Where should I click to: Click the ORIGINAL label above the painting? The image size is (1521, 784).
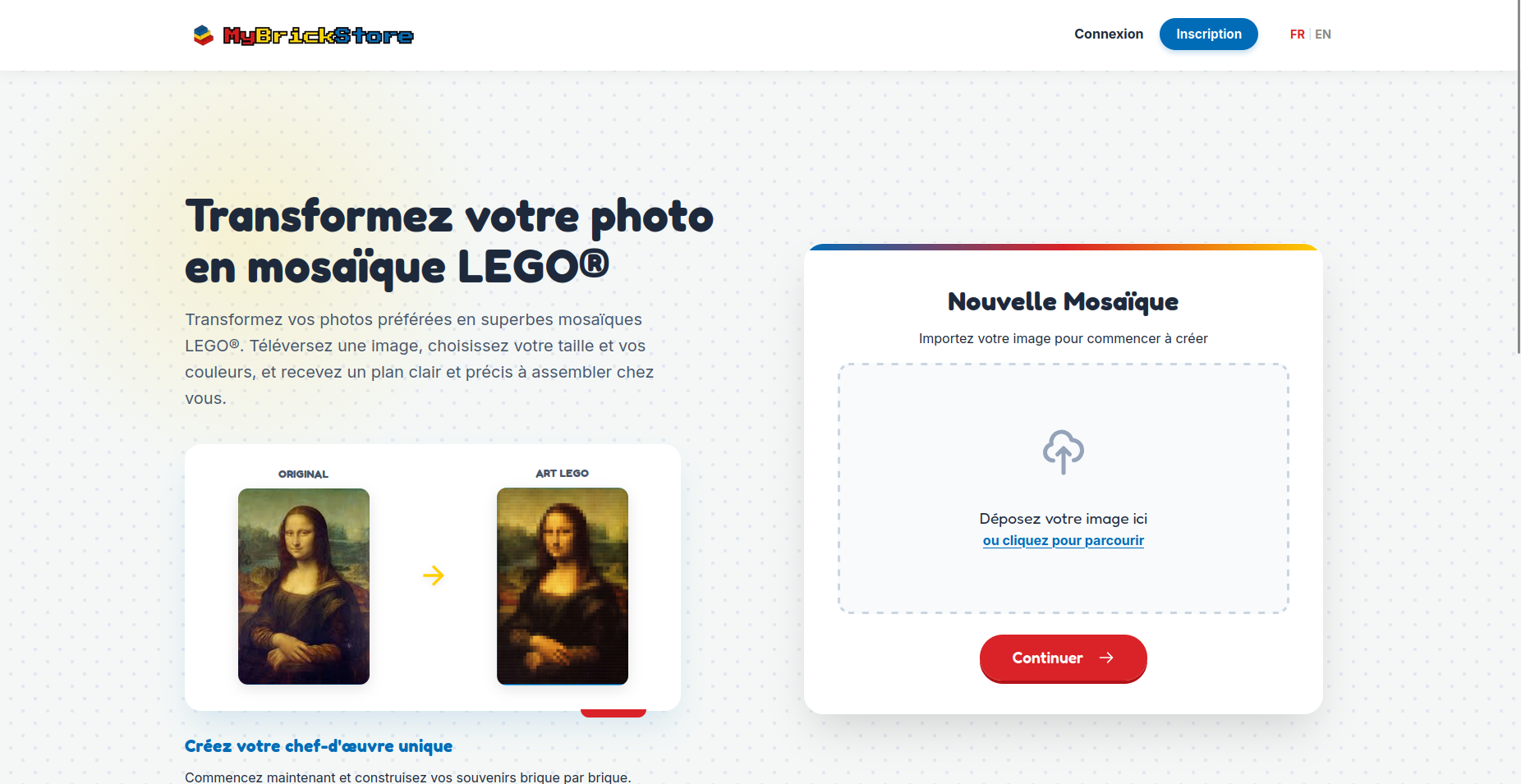[x=303, y=475]
